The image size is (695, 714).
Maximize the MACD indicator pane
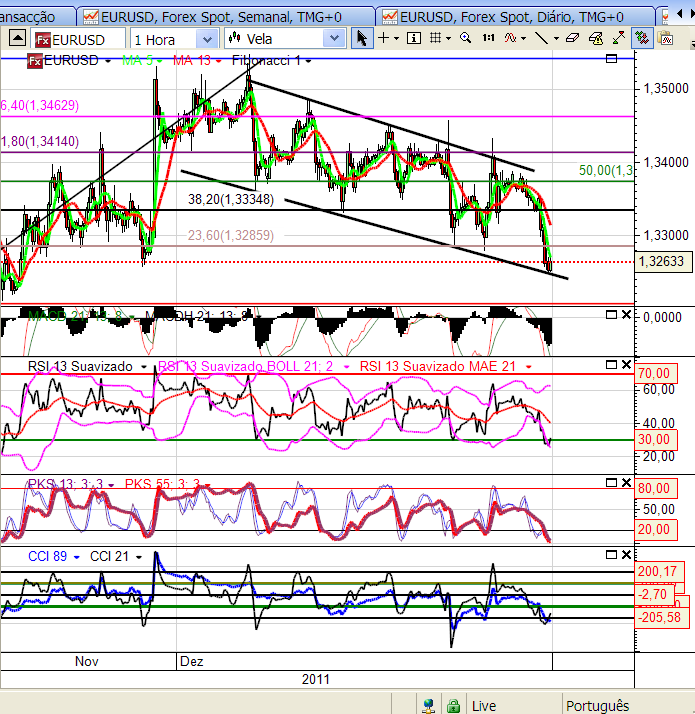click(x=612, y=315)
